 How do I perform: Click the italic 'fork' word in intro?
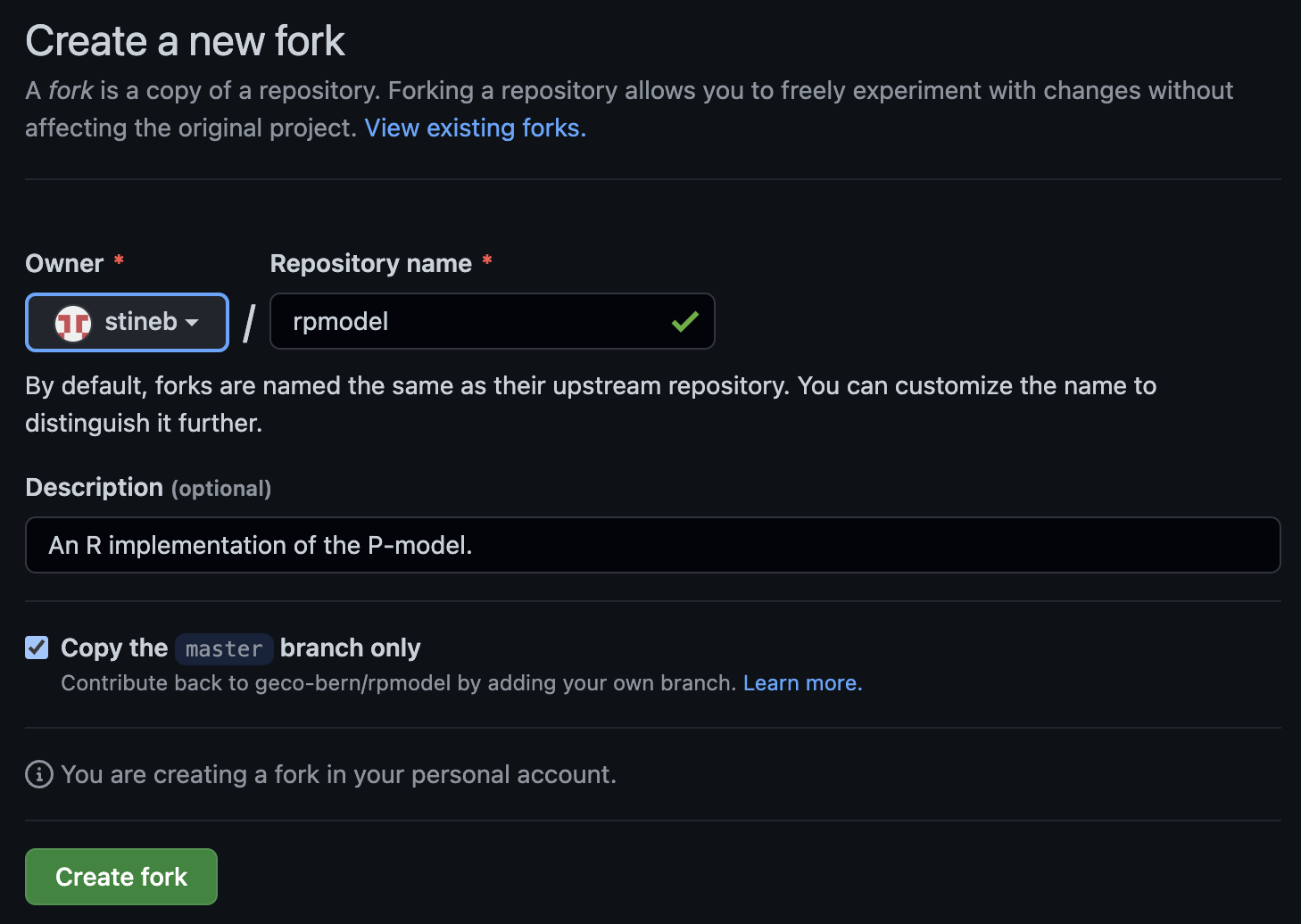coord(70,91)
